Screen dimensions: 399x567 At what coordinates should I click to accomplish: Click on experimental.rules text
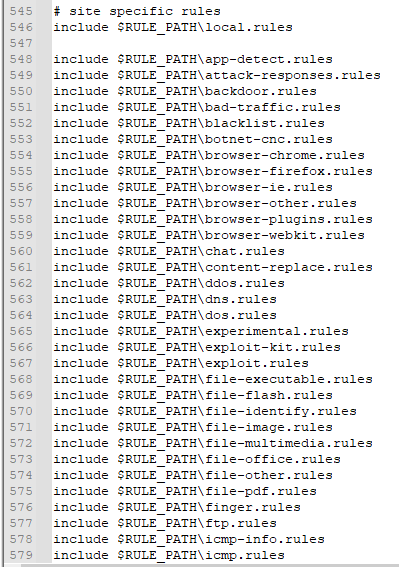(x=277, y=331)
